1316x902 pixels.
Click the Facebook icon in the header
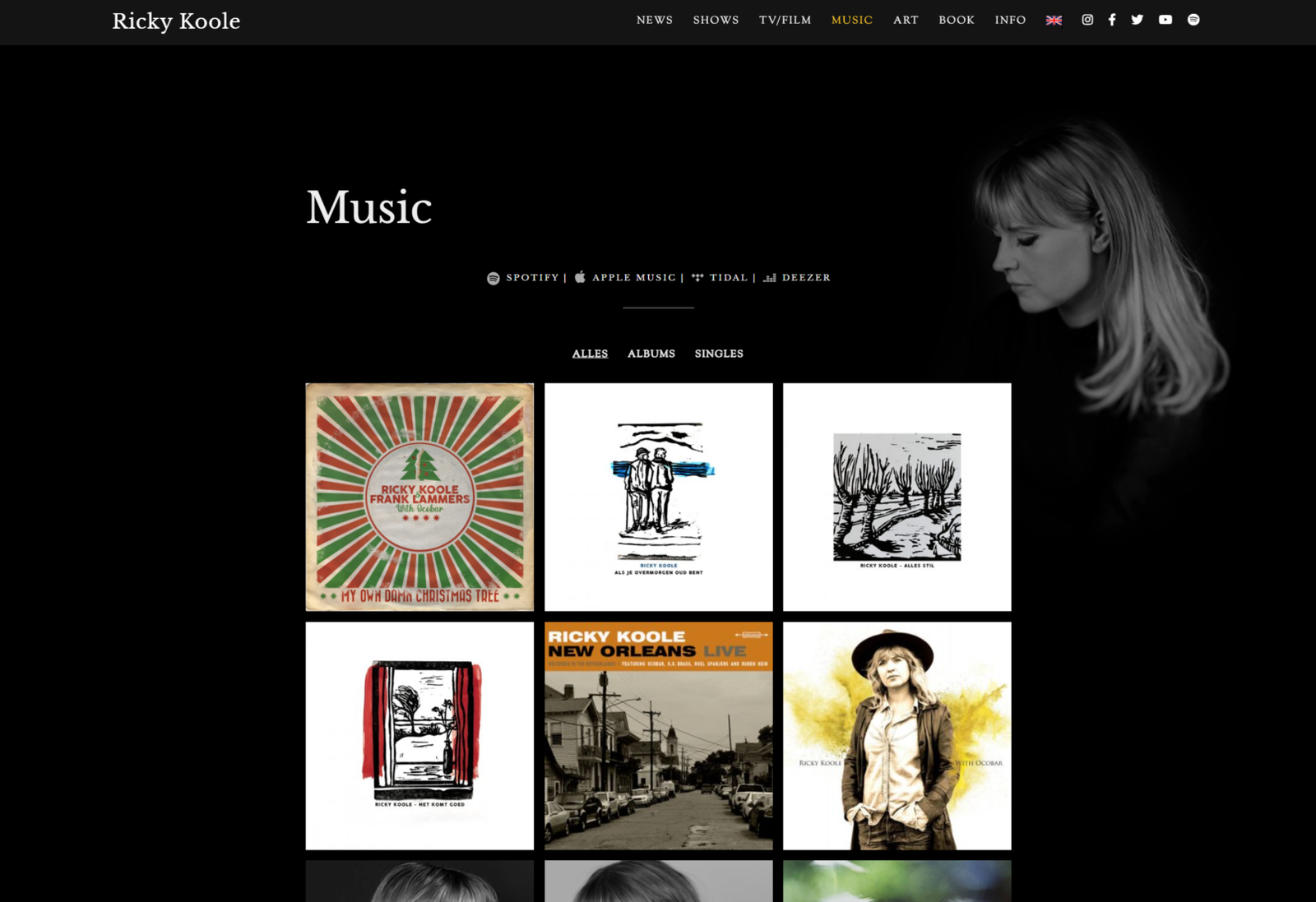[x=1112, y=19]
